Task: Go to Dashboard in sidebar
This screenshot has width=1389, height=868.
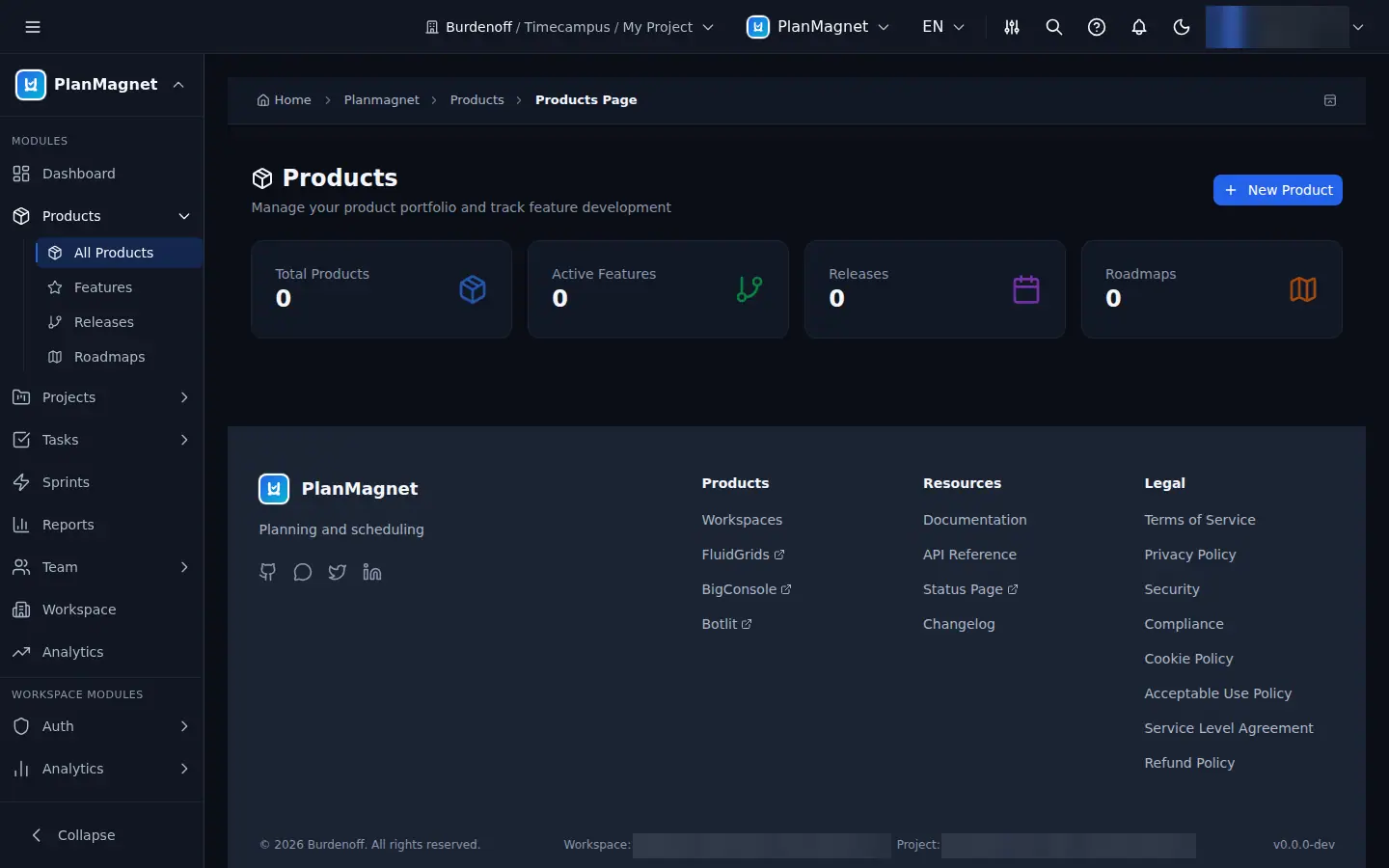Action: coord(101,174)
